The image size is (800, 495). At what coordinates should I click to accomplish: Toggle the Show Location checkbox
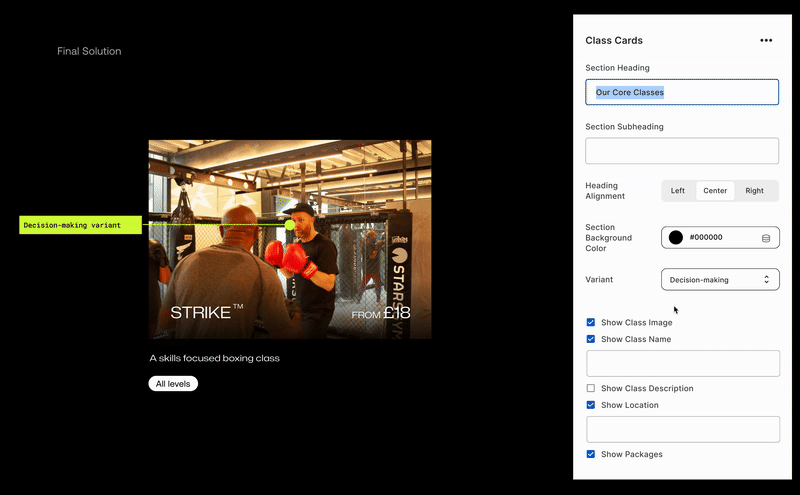(591, 405)
